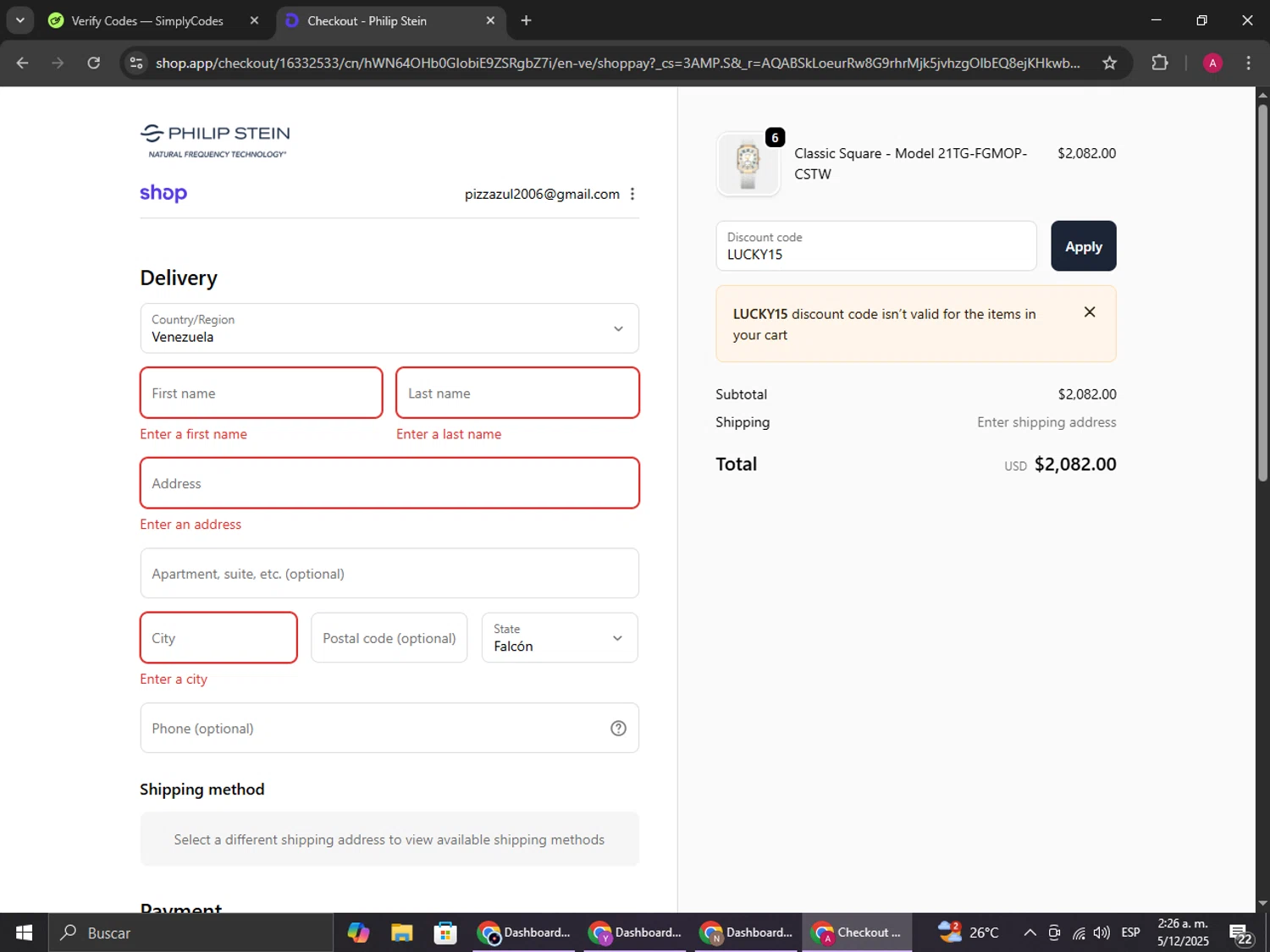Switch to second Dashboard Chrome window
This screenshot has height=952, width=1270.
click(x=635, y=933)
